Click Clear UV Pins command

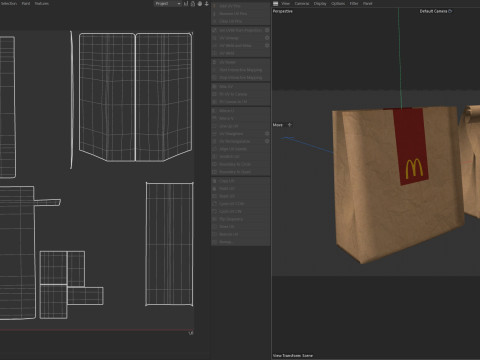[241, 21]
